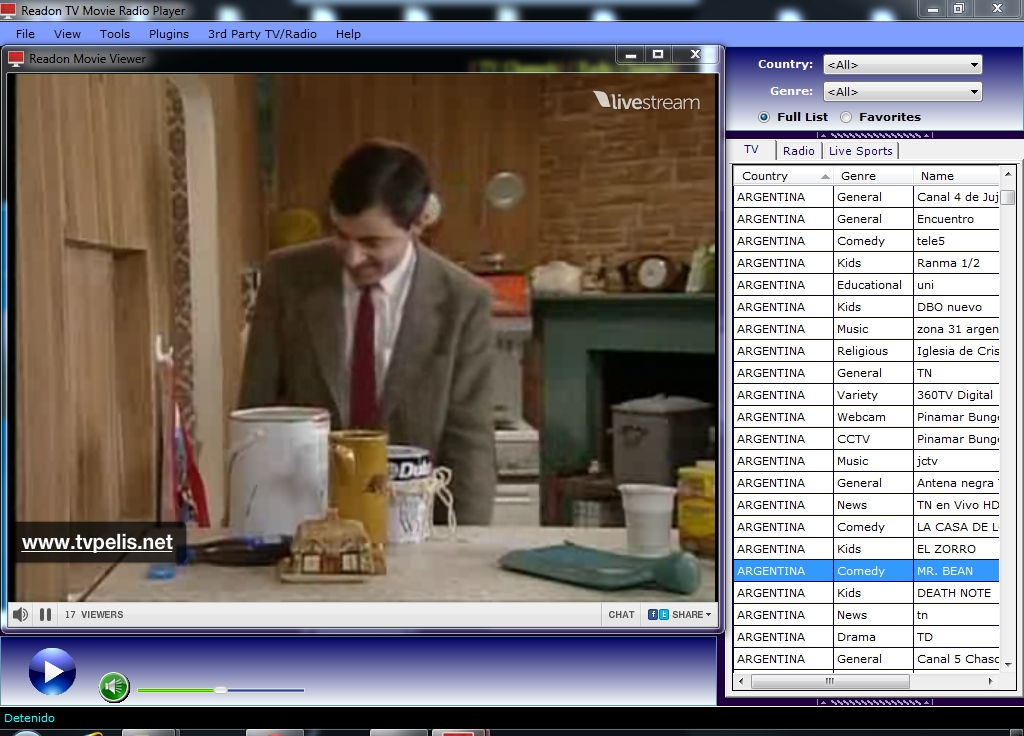Select the Encuentro channel row

(x=866, y=219)
